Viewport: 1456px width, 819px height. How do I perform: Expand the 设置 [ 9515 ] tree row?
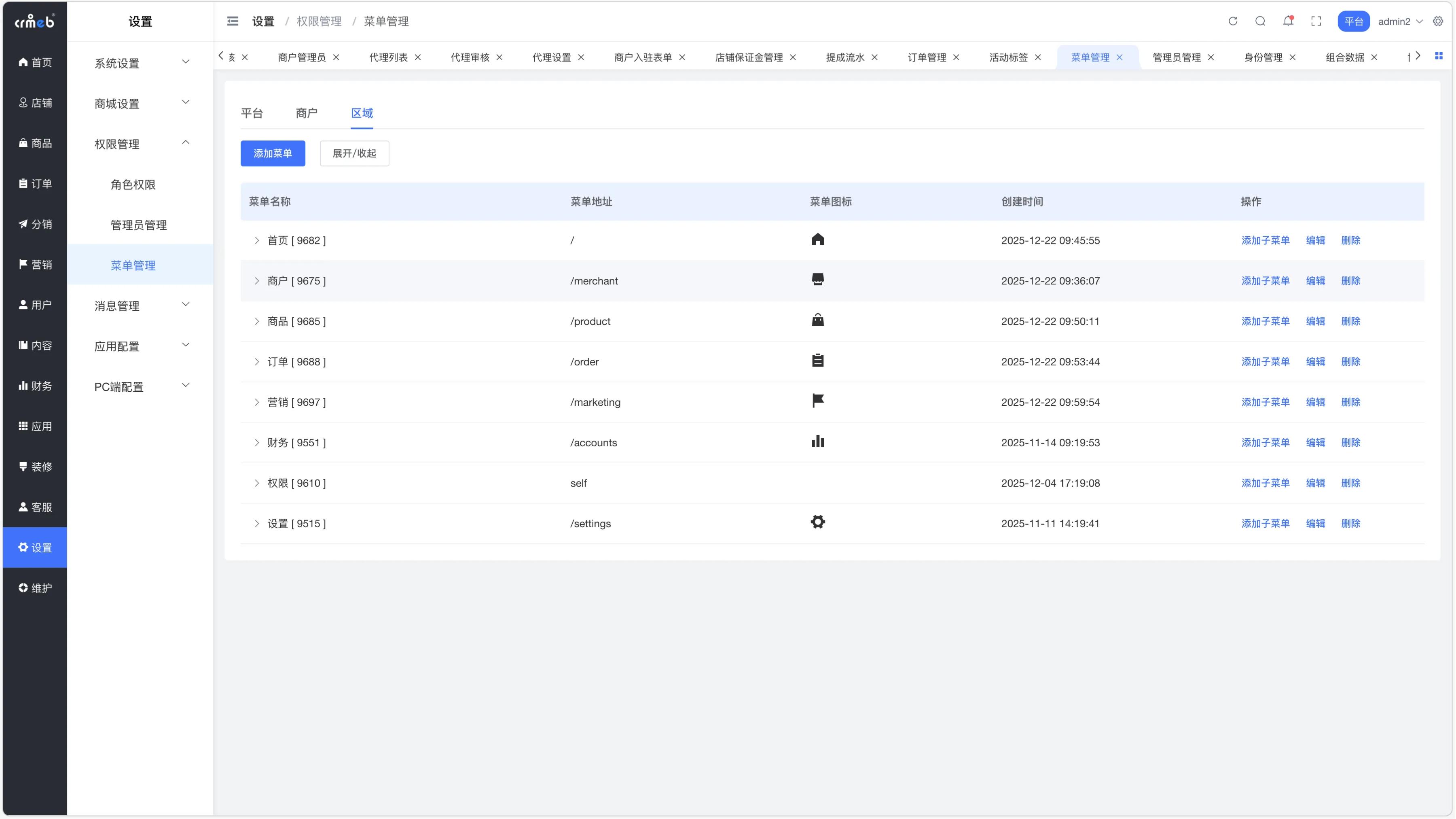click(x=256, y=524)
